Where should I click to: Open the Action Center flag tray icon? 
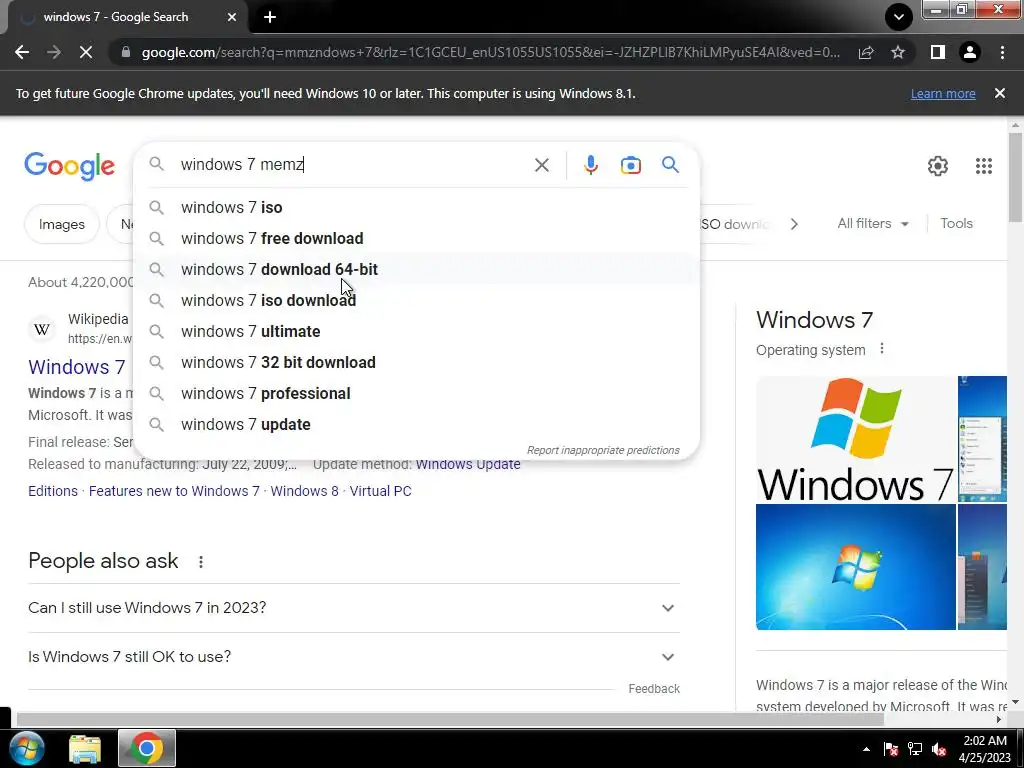point(890,749)
